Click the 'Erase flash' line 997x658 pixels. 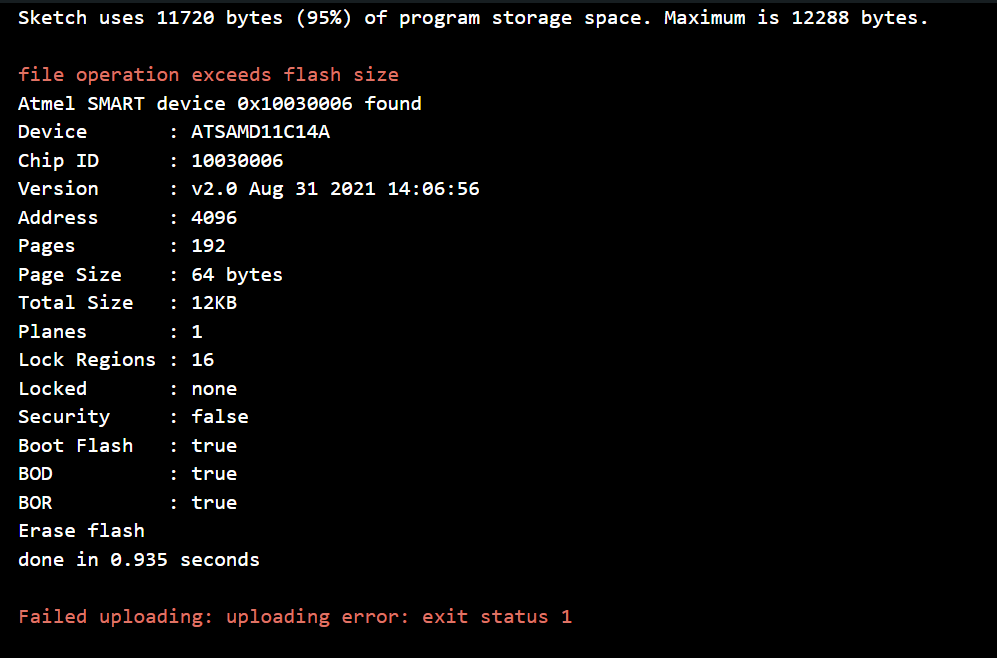coord(81,531)
